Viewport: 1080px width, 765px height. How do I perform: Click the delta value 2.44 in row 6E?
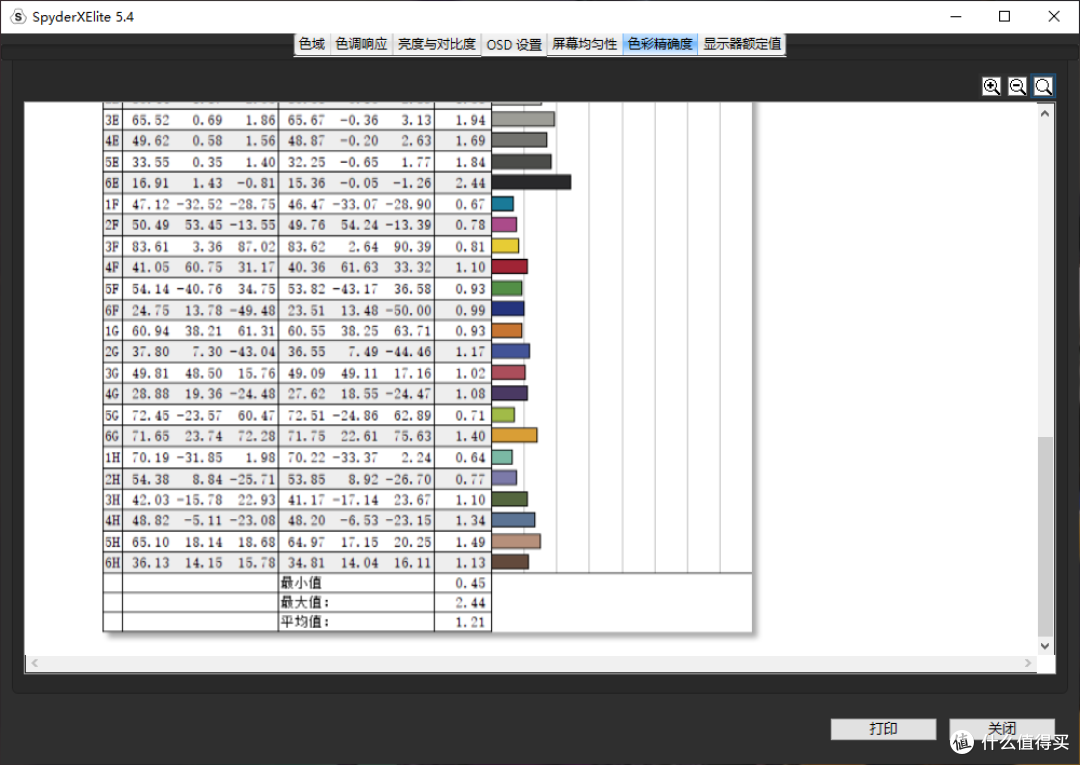(x=470, y=182)
